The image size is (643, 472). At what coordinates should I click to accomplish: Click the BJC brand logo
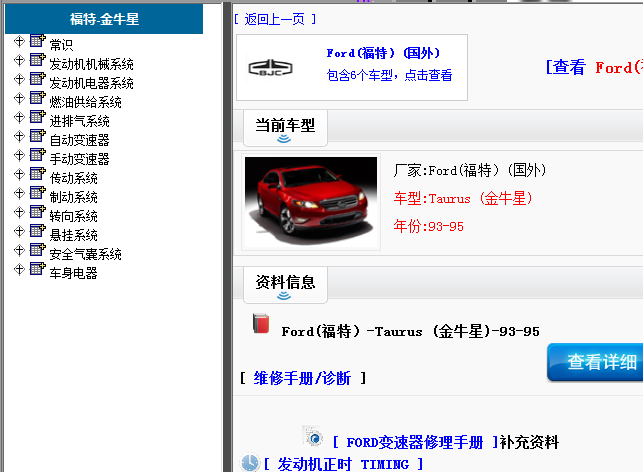pos(271,68)
